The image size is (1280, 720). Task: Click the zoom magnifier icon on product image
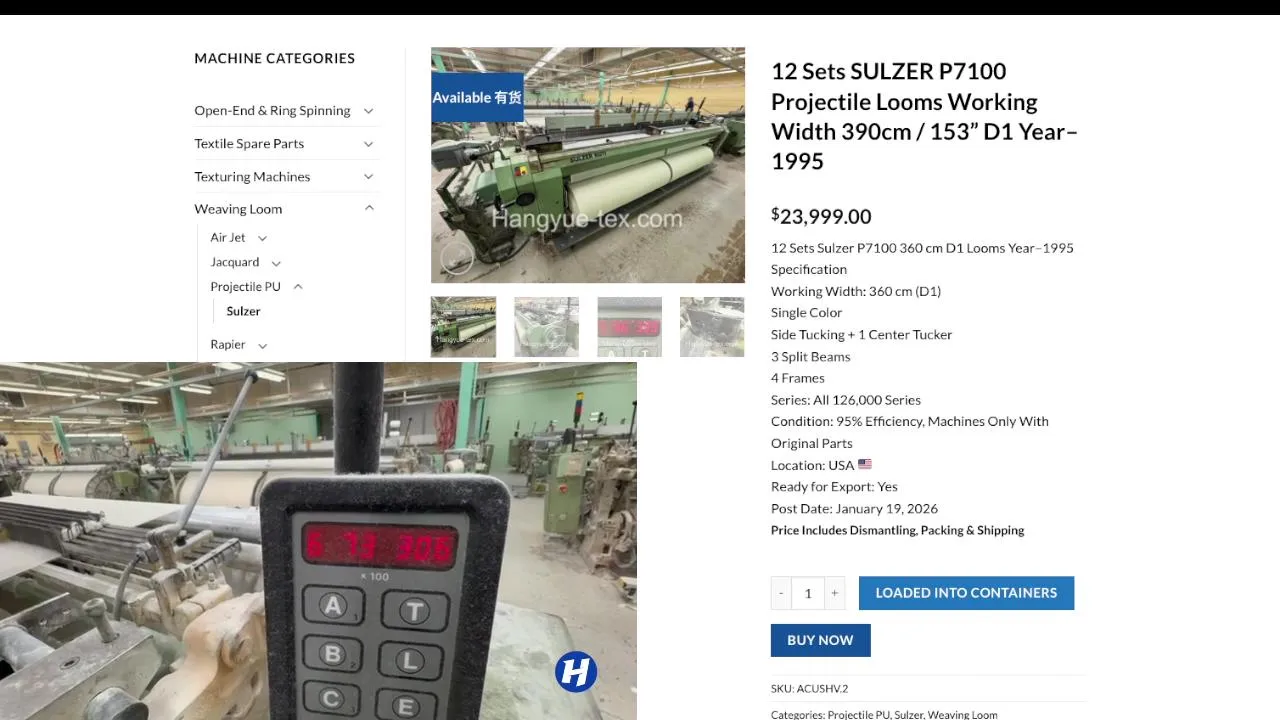point(457,259)
